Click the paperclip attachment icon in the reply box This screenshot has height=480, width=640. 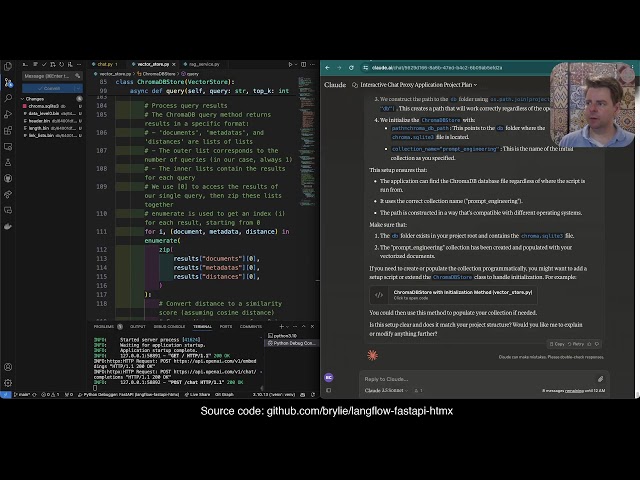click(600, 379)
